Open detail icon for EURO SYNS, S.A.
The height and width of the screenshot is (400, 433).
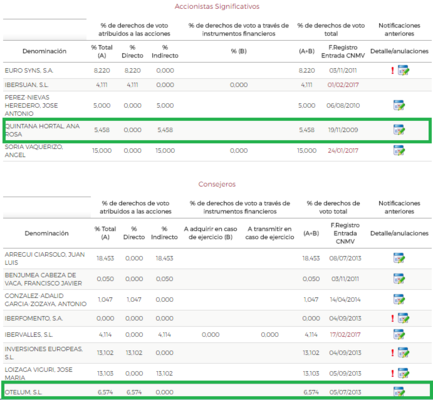pyautogui.click(x=403, y=70)
